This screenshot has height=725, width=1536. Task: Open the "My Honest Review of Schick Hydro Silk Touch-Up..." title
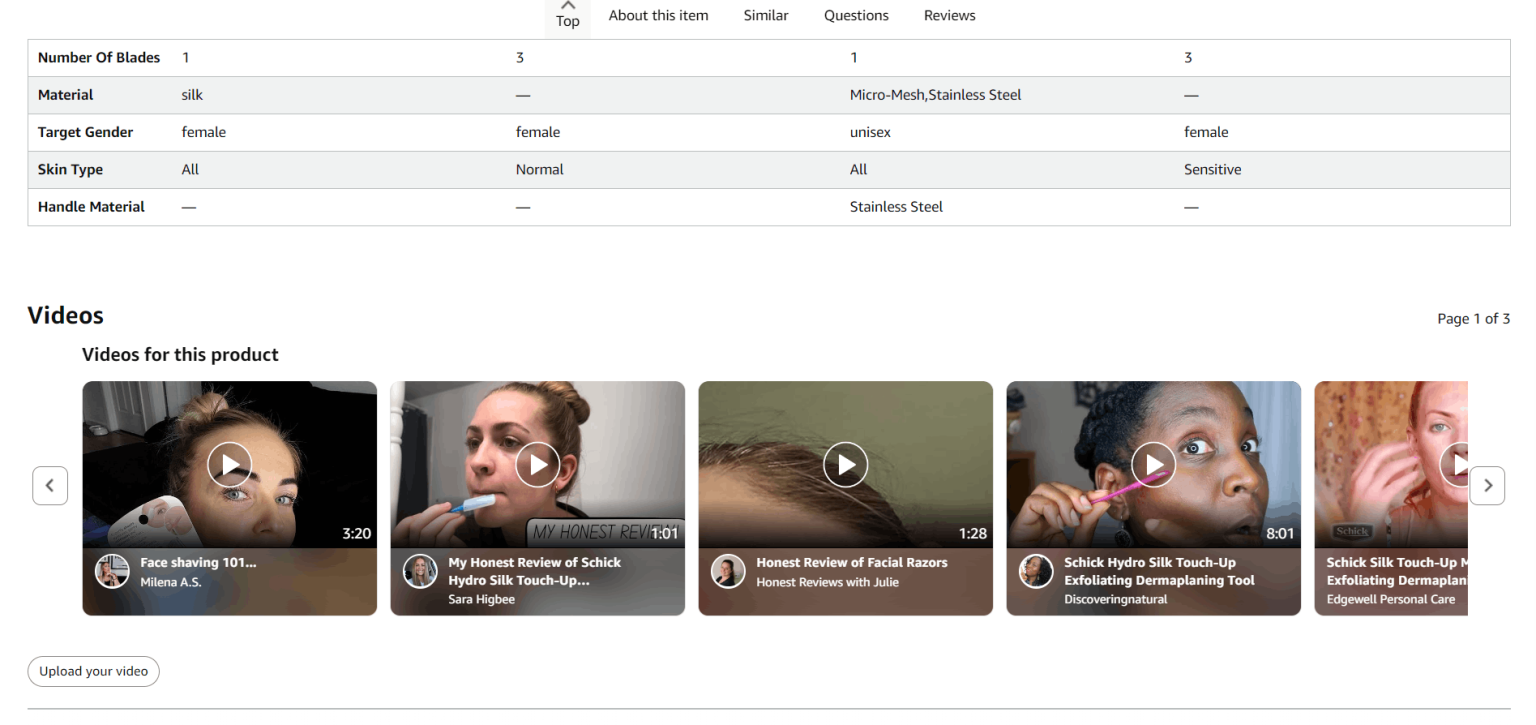point(534,571)
